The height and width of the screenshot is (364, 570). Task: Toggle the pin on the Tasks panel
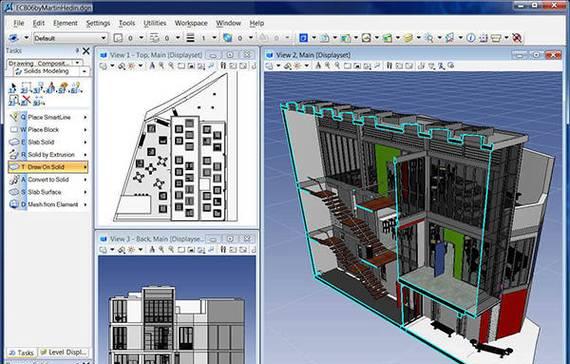pyautogui.click(x=77, y=51)
